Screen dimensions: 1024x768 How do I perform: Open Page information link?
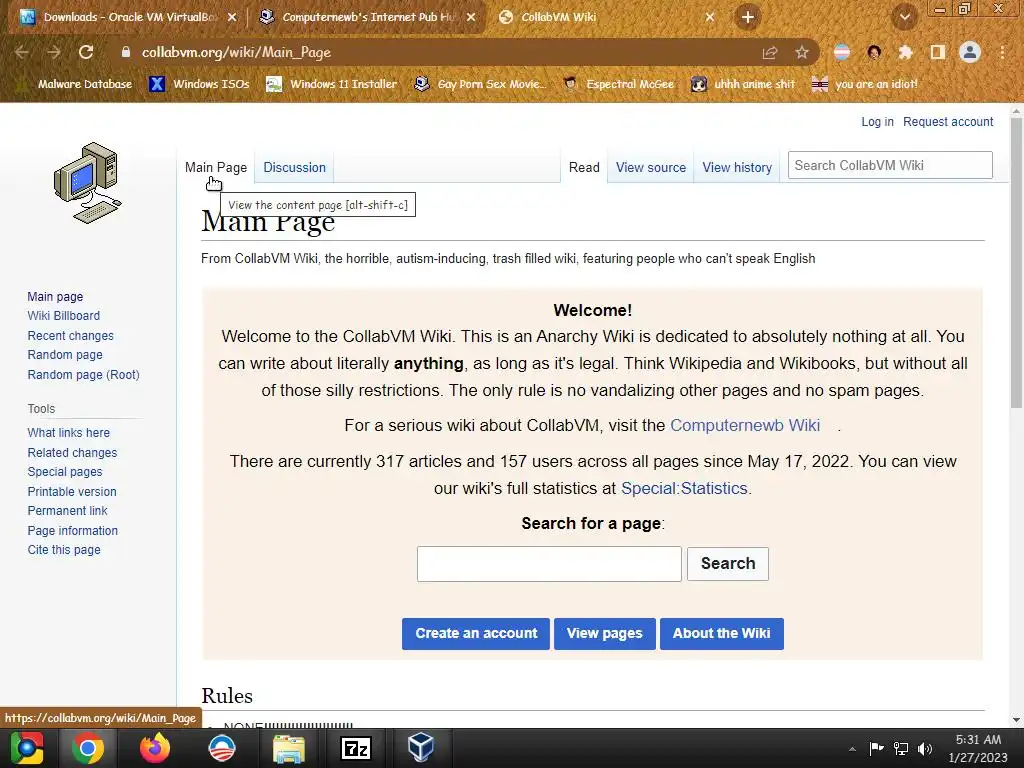[x=72, y=531]
